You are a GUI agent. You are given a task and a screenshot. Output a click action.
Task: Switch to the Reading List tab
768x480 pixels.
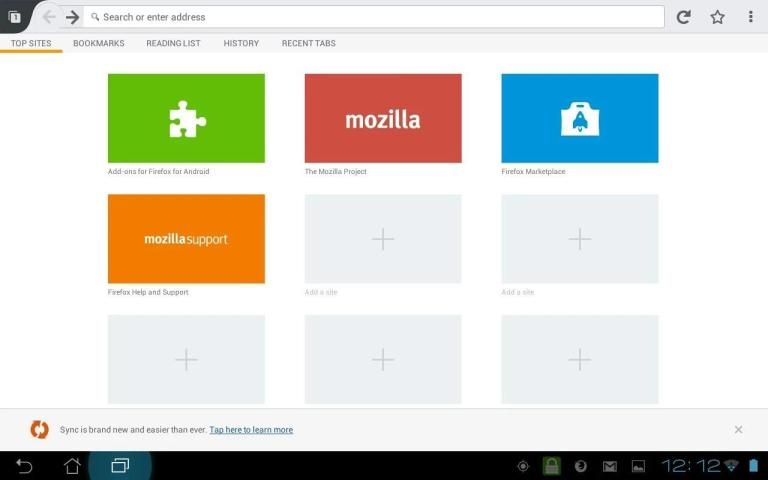click(x=173, y=43)
